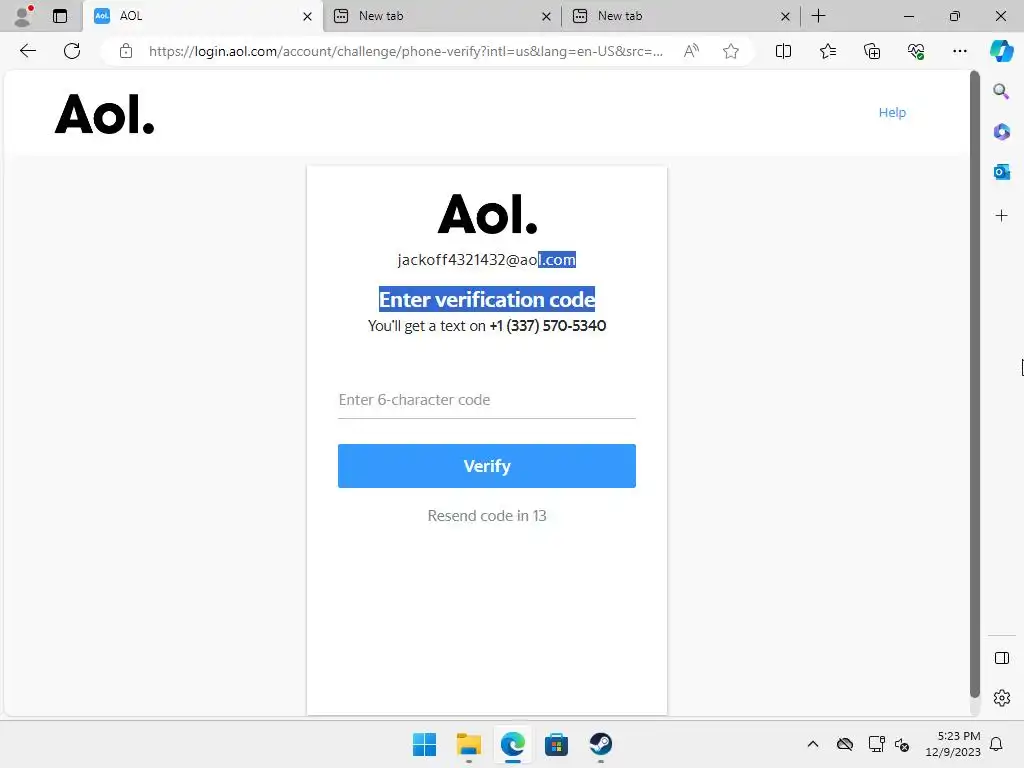
Task: Open sidebar settings gear
Action: (x=1001, y=698)
